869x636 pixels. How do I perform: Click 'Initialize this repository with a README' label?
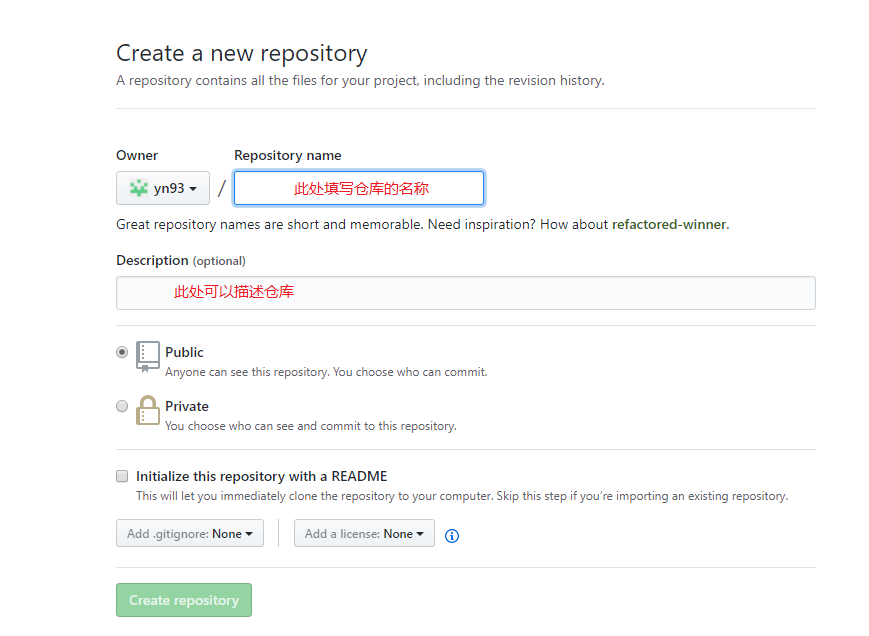click(262, 476)
